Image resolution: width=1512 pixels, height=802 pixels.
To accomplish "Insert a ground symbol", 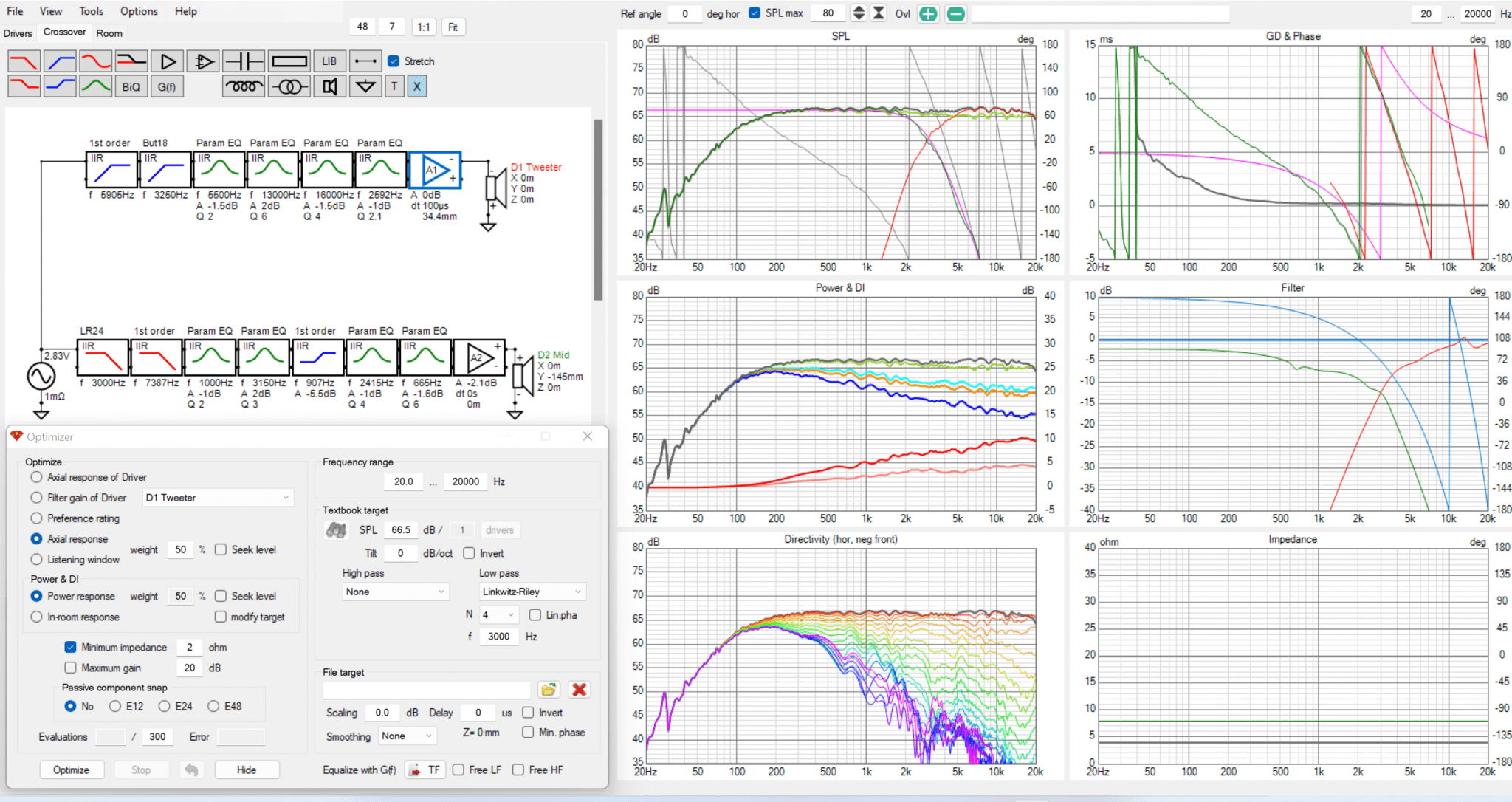I will (x=365, y=86).
